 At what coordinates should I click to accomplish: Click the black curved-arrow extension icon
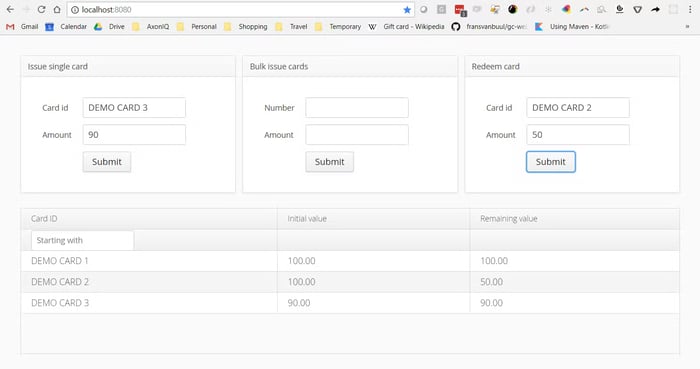click(x=655, y=9)
